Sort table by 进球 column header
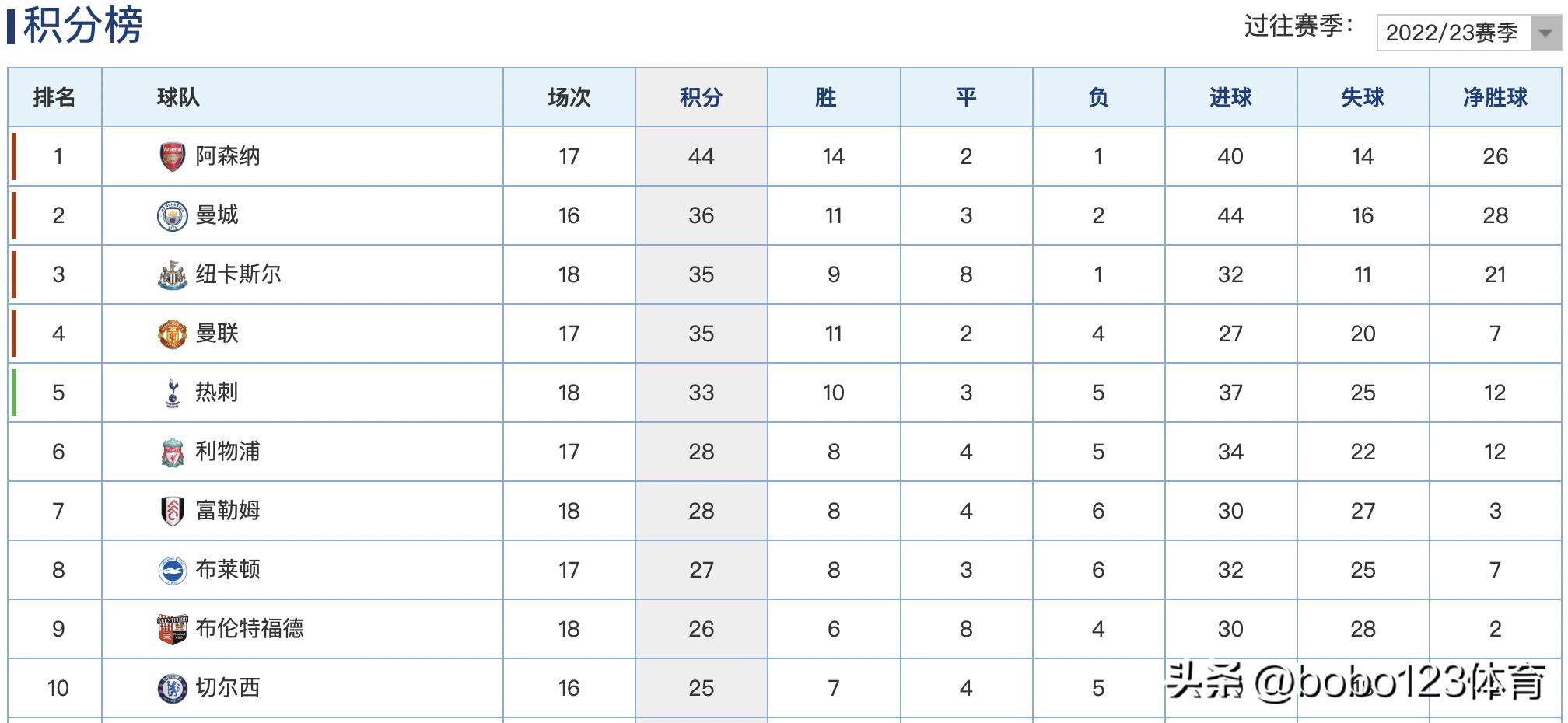Viewport: 1568px width, 723px height. click(x=1230, y=97)
